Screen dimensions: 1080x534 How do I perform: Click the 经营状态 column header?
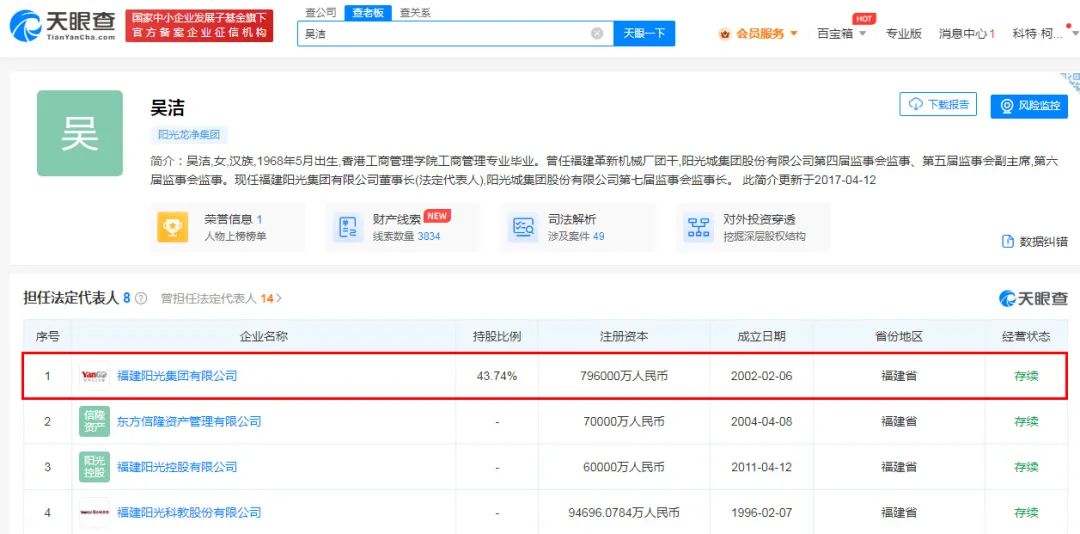1026,336
